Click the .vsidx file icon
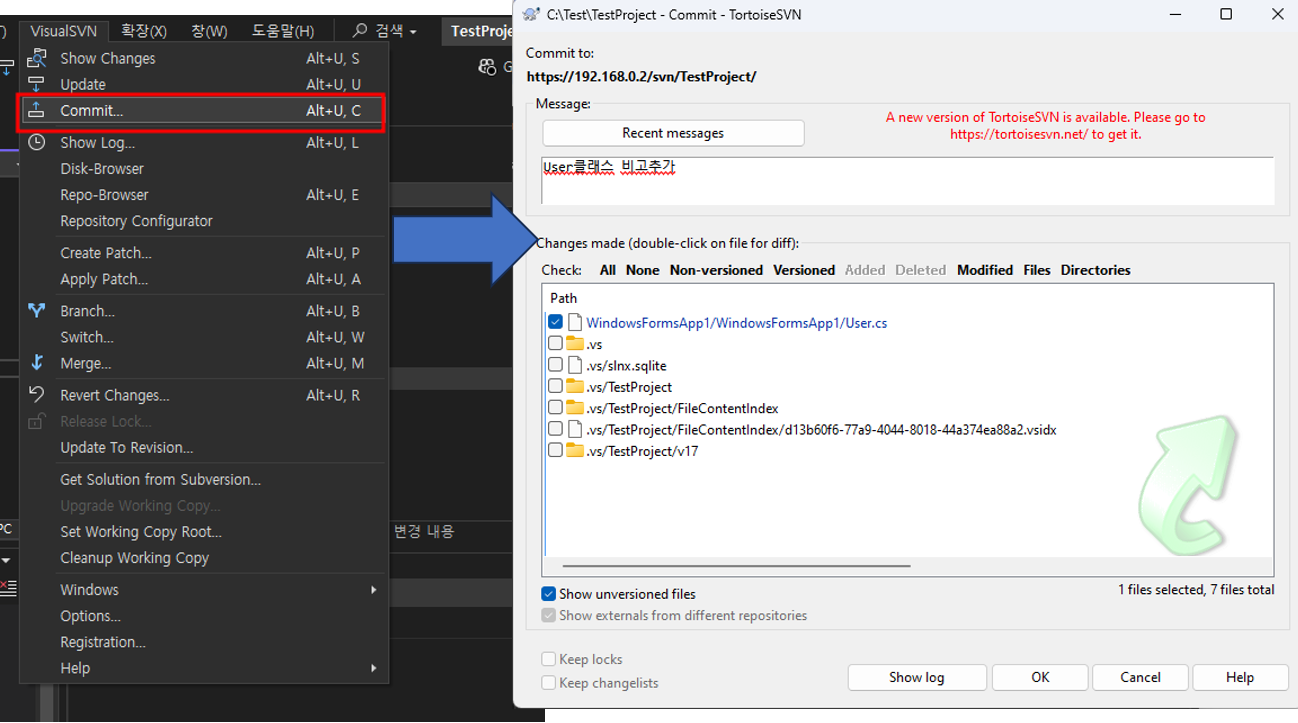 [x=575, y=429]
